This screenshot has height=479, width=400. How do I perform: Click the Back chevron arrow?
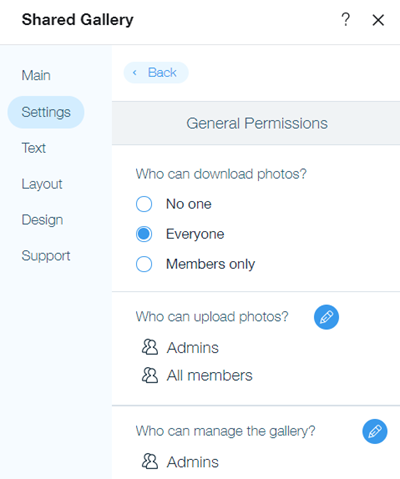tap(135, 72)
